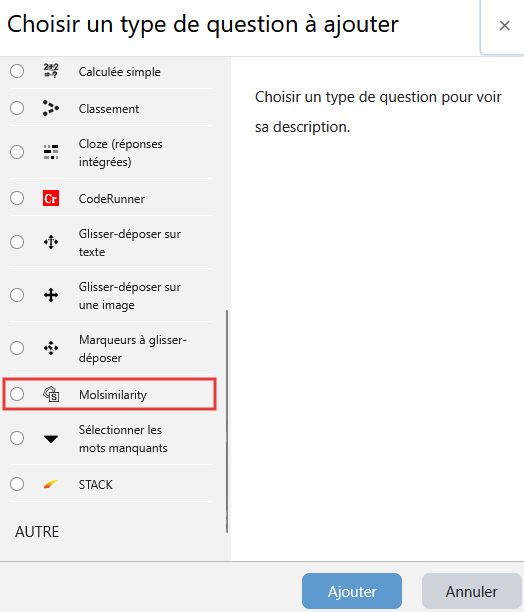
Task: Close the question type dialog
Action: pyautogui.click(x=504, y=26)
